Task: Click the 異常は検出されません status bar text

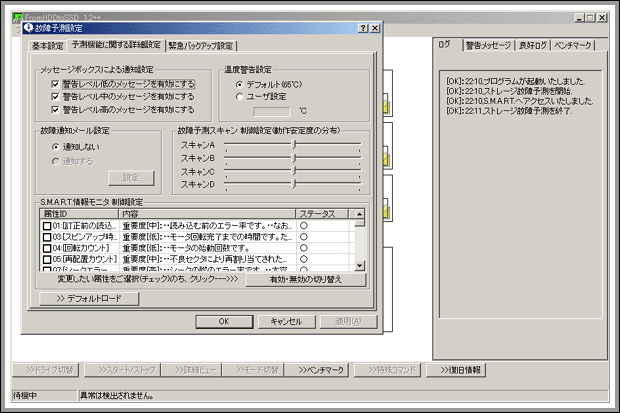Action: click(x=117, y=395)
